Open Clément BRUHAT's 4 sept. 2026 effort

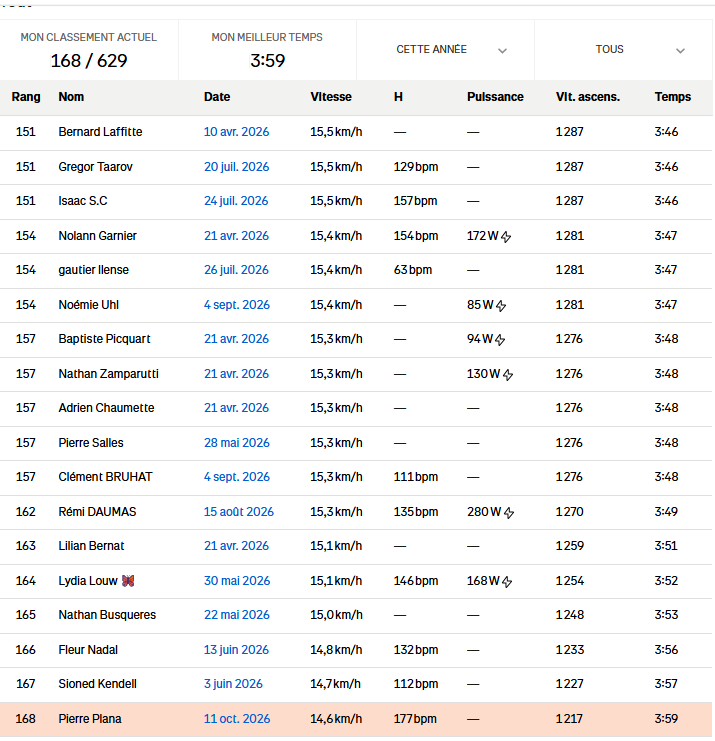[237, 477]
